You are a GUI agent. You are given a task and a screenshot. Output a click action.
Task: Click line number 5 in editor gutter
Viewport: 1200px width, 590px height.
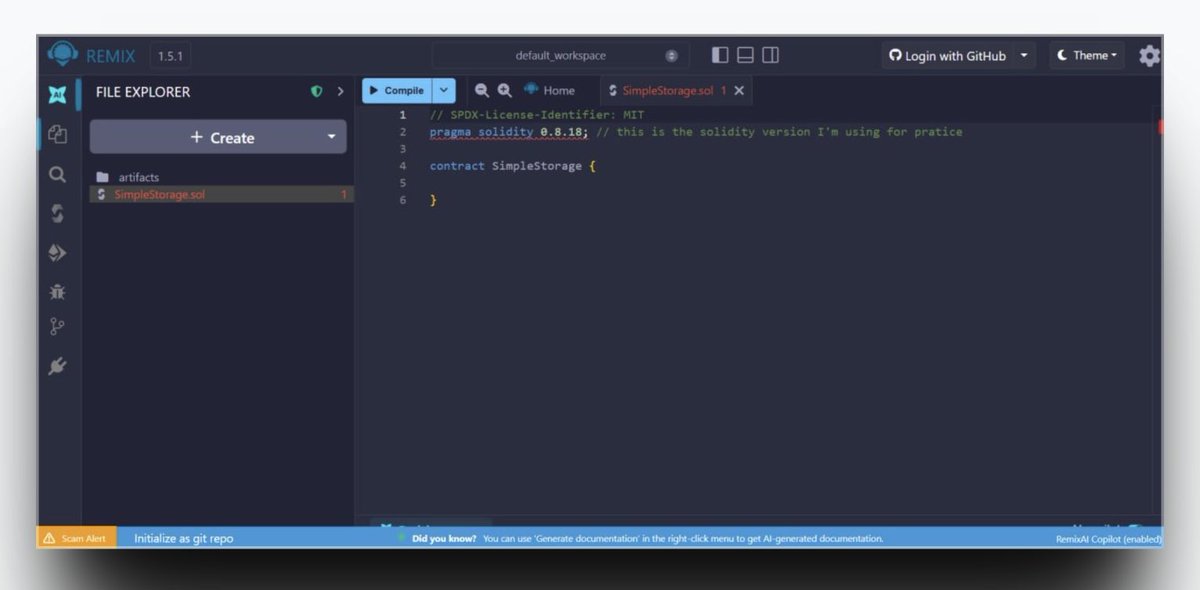(402, 183)
